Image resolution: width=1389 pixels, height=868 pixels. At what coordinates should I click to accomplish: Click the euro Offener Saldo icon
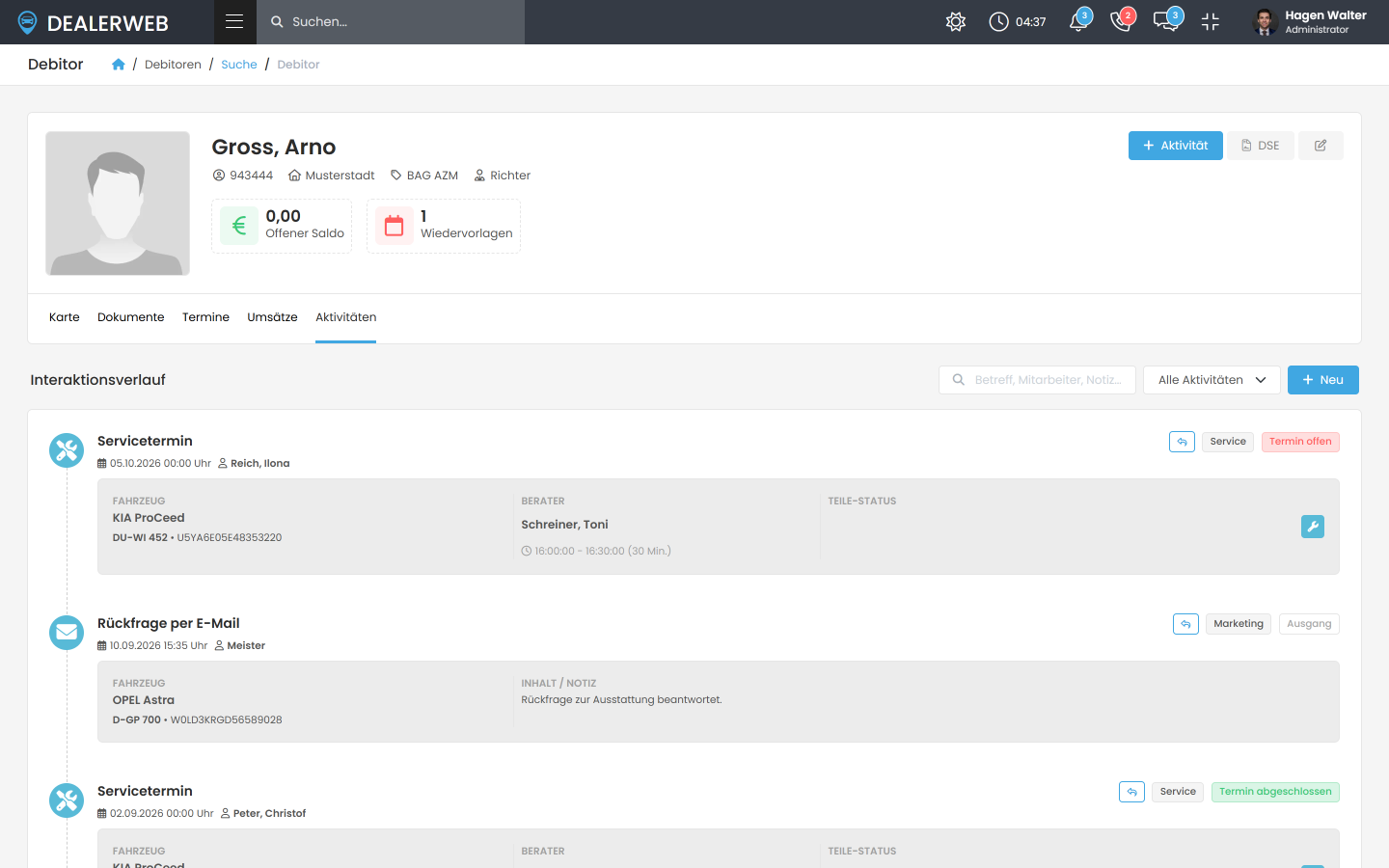pyautogui.click(x=239, y=226)
